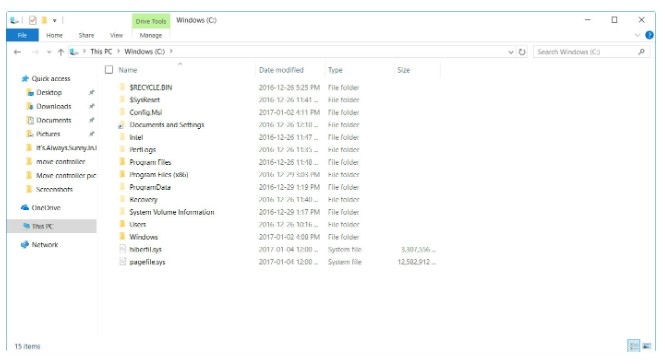This screenshot has width=665, height=364.
Task: Click the Config.Msi folder icon
Action: (122, 112)
